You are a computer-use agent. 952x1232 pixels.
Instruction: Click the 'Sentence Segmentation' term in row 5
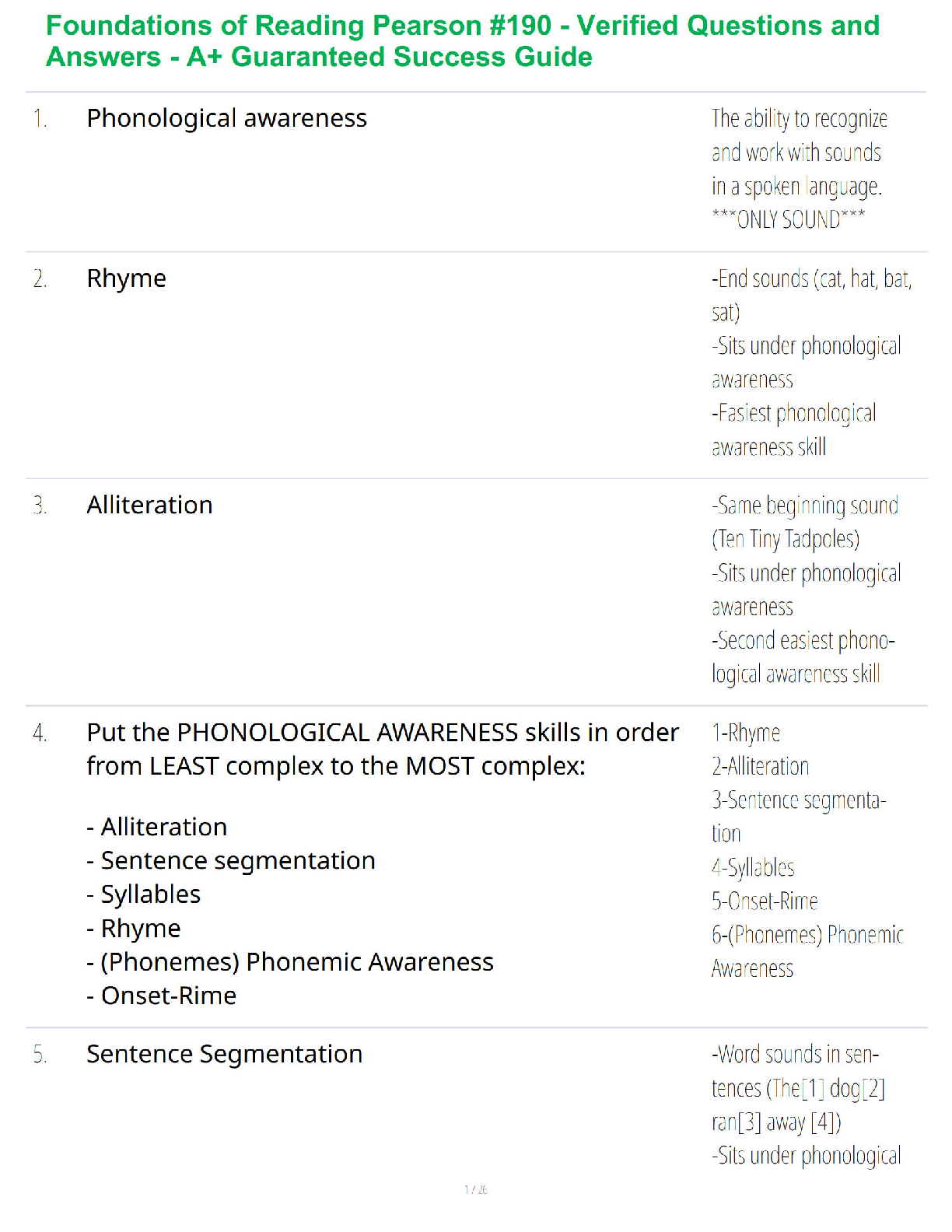coord(224,1054)
